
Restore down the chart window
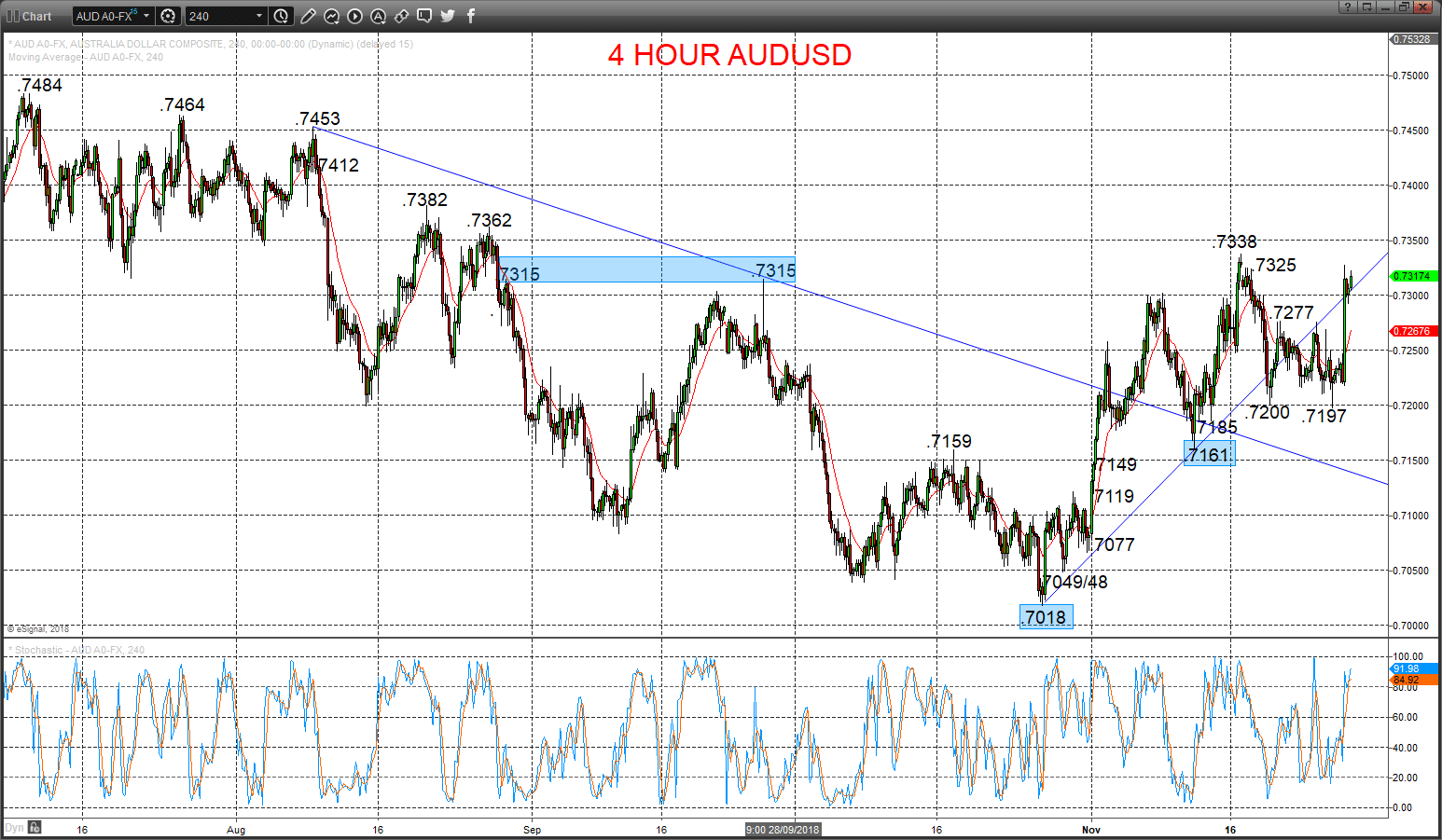(1403, 7)
